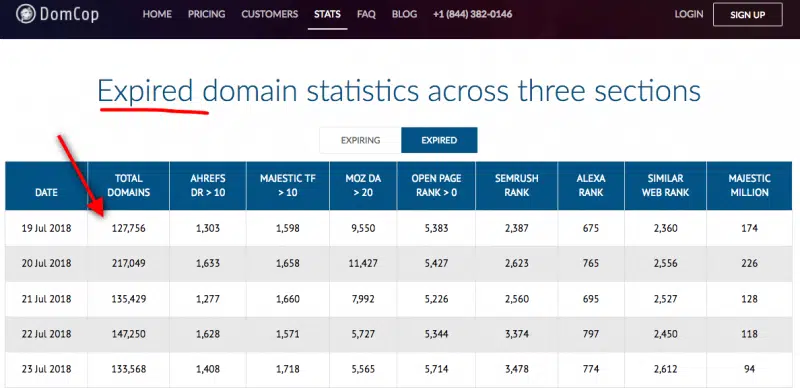The width and height of the screenshot is (800, 388).
Task: Open the FAQ page
Action: 366,14
